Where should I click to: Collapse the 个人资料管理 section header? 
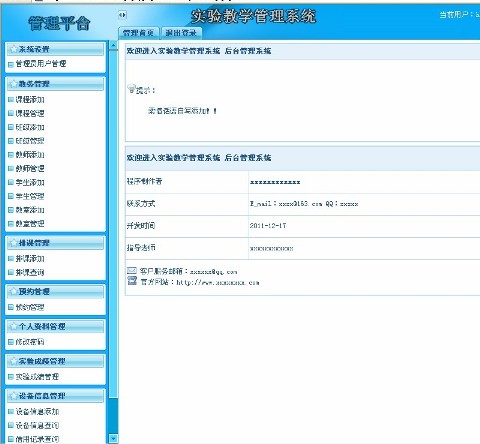point(55,326)
